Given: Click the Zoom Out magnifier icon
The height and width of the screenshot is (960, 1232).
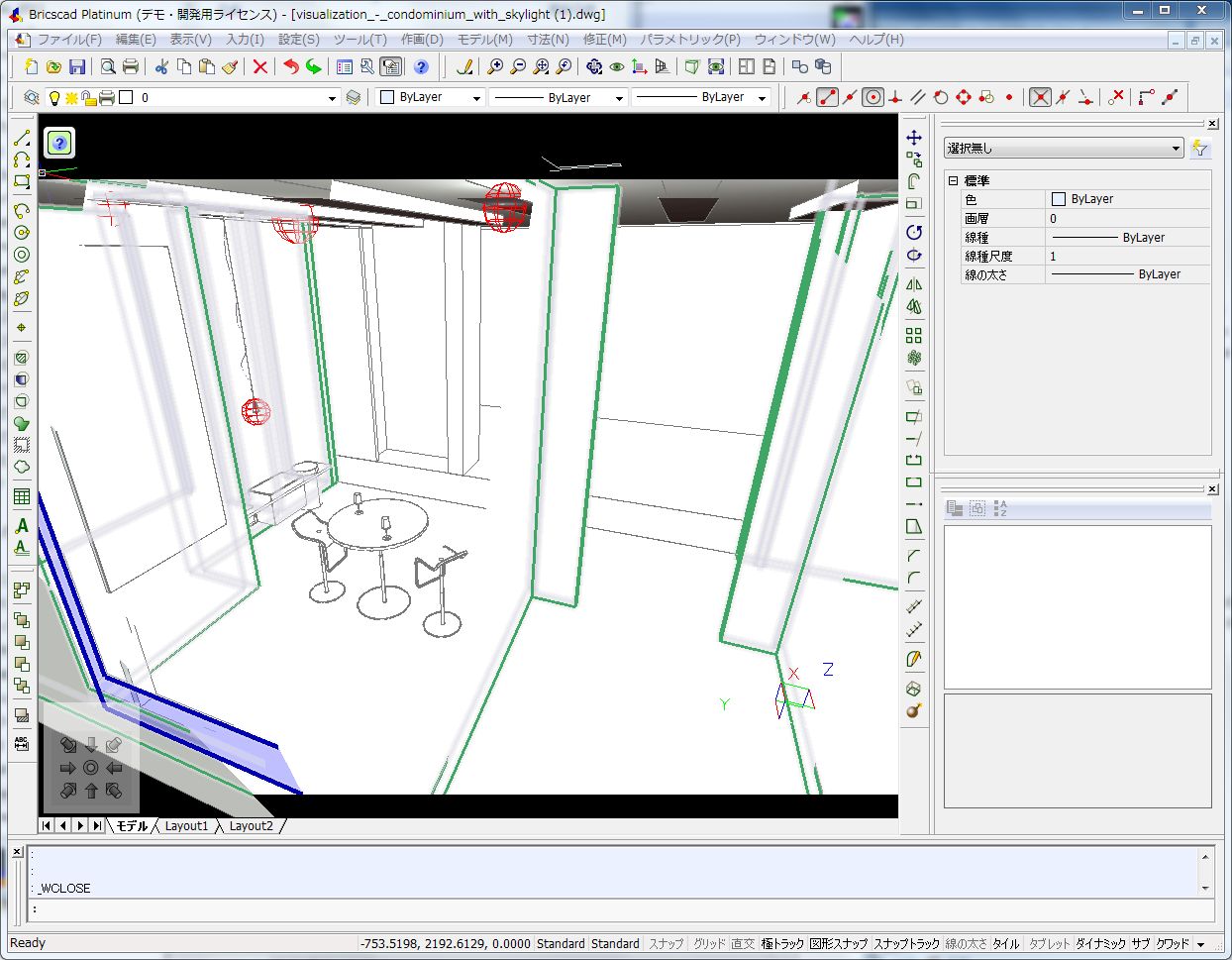Looking at the screenshot, I should (518, 66).
